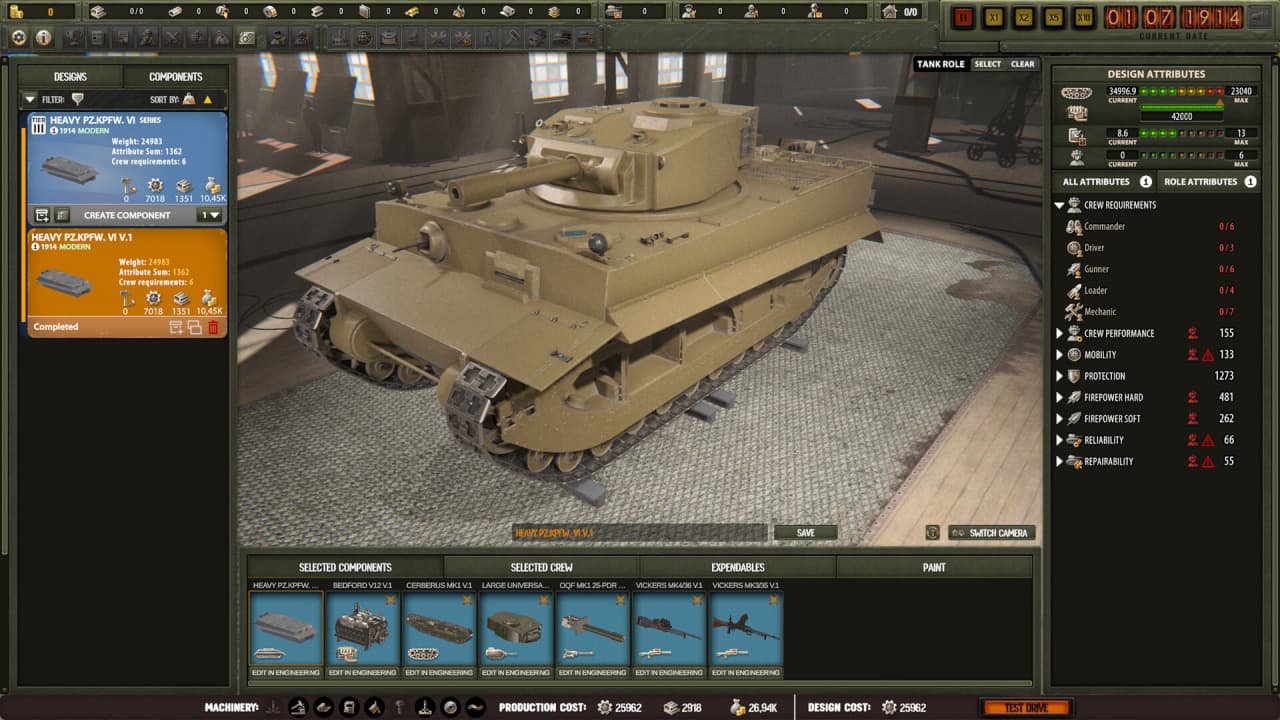This screenshot has width=1280, height=720.
Task: Set game speed to X10
Action: pyautogui.click(x=1083, y=17)
